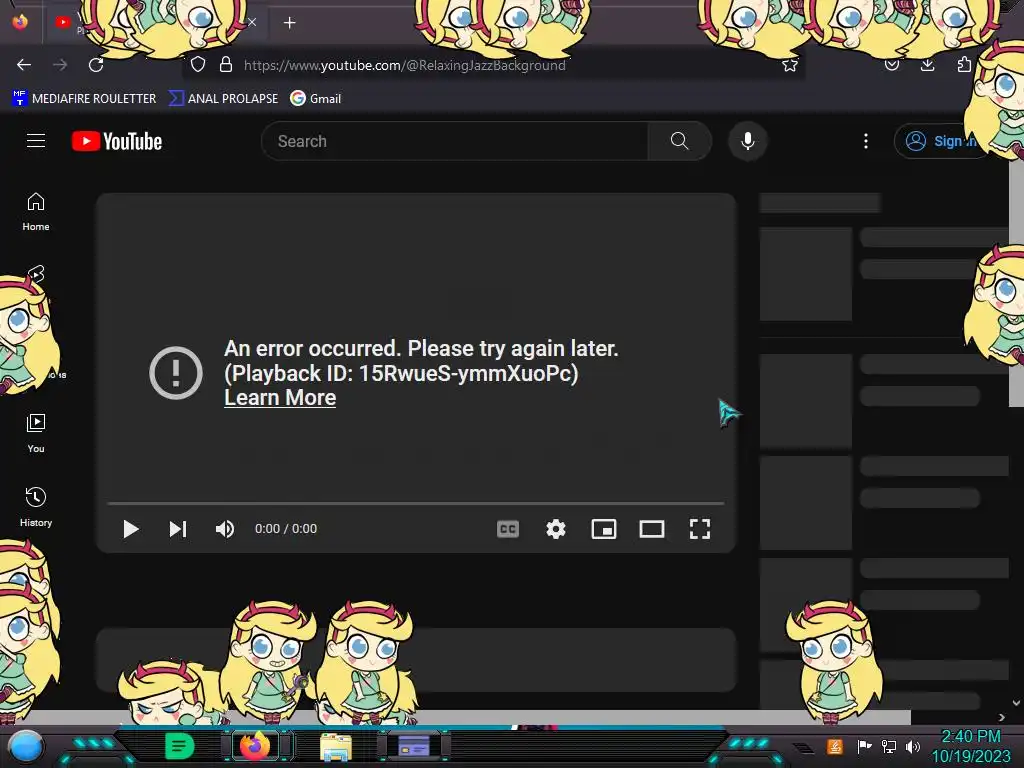Click the video progress bar
This screenshot has width=1024, height=768.
click(x=416, y=504)
